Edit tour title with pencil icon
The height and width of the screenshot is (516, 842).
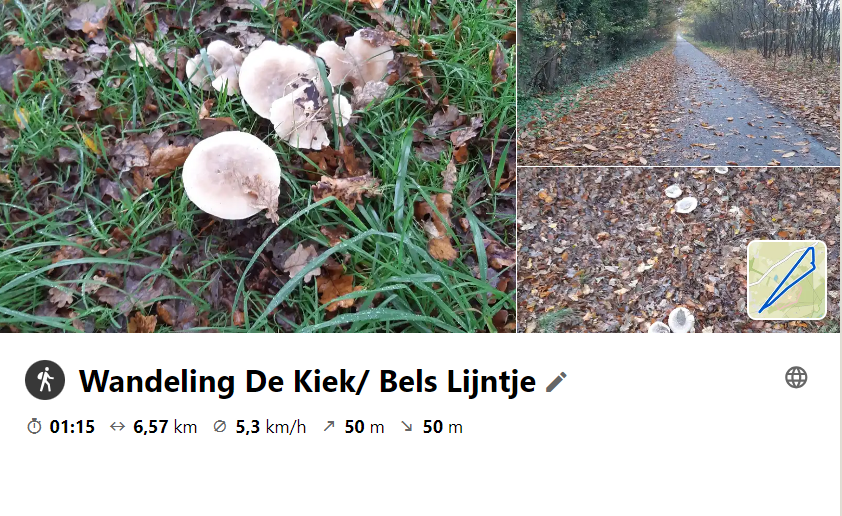(556, 382)
